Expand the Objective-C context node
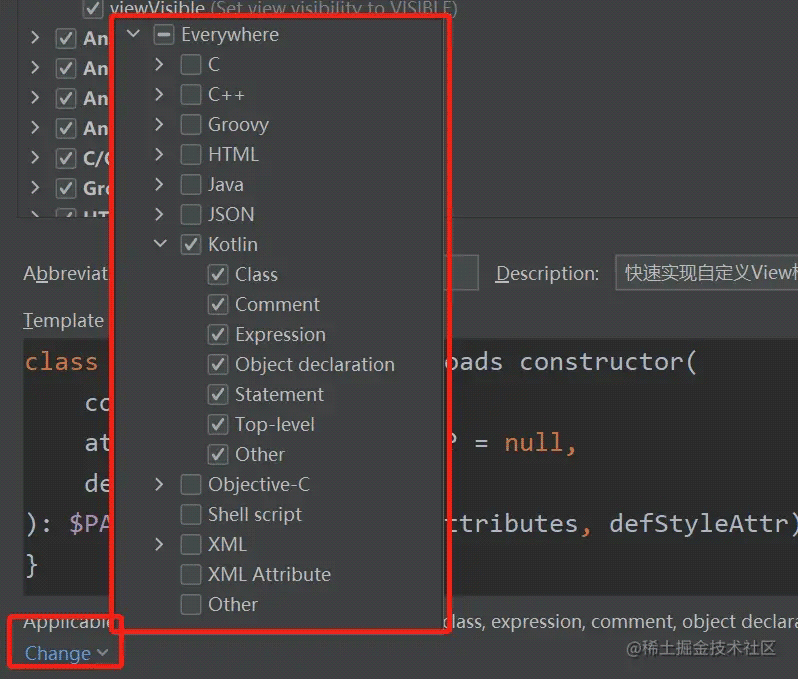Viewport: 798px width, 679px height. pyautogui.click(x=160, y=484)
